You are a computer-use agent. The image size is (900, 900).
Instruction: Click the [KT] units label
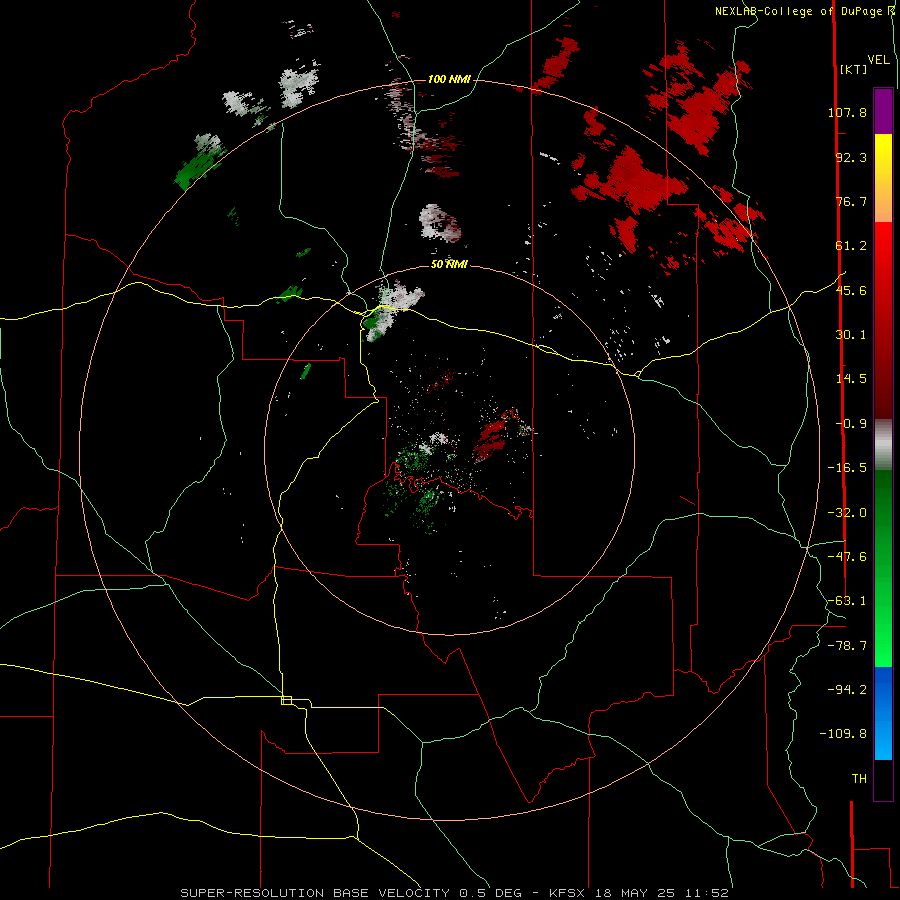click(x=853, y=69)
